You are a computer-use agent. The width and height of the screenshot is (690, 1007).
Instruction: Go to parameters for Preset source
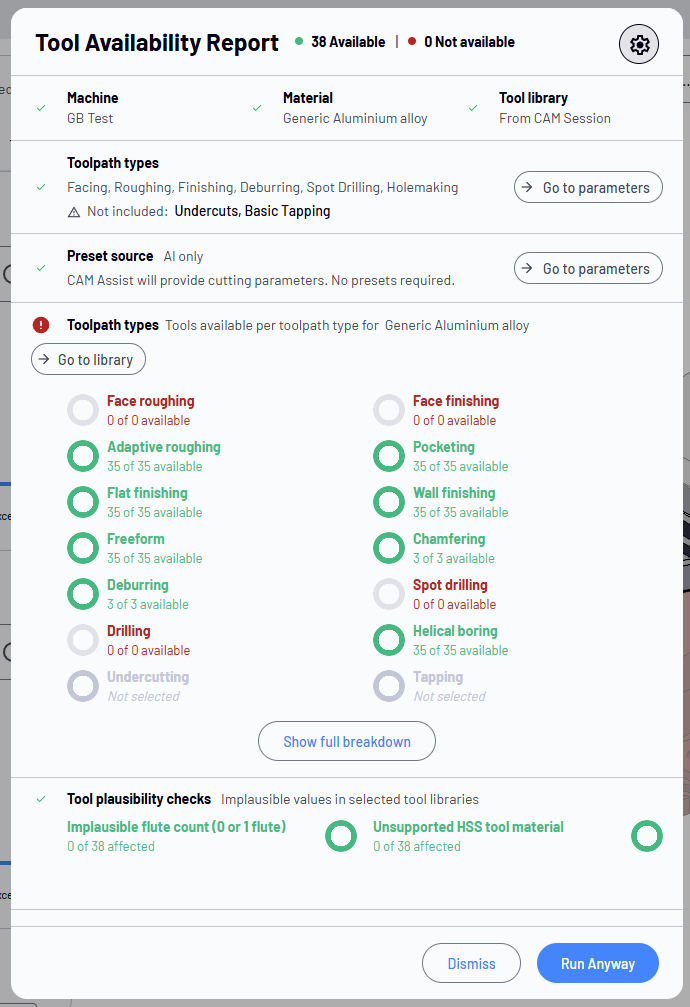pyautogui.click(x=588, y=268)
